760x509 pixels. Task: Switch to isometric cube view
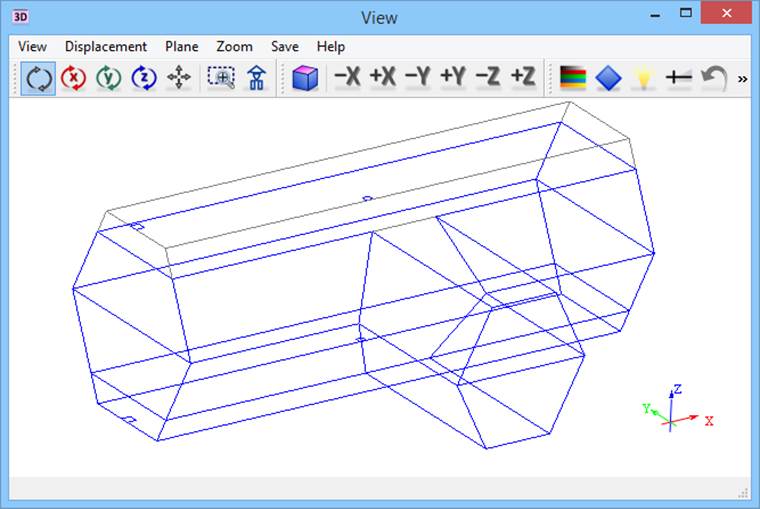305,78
